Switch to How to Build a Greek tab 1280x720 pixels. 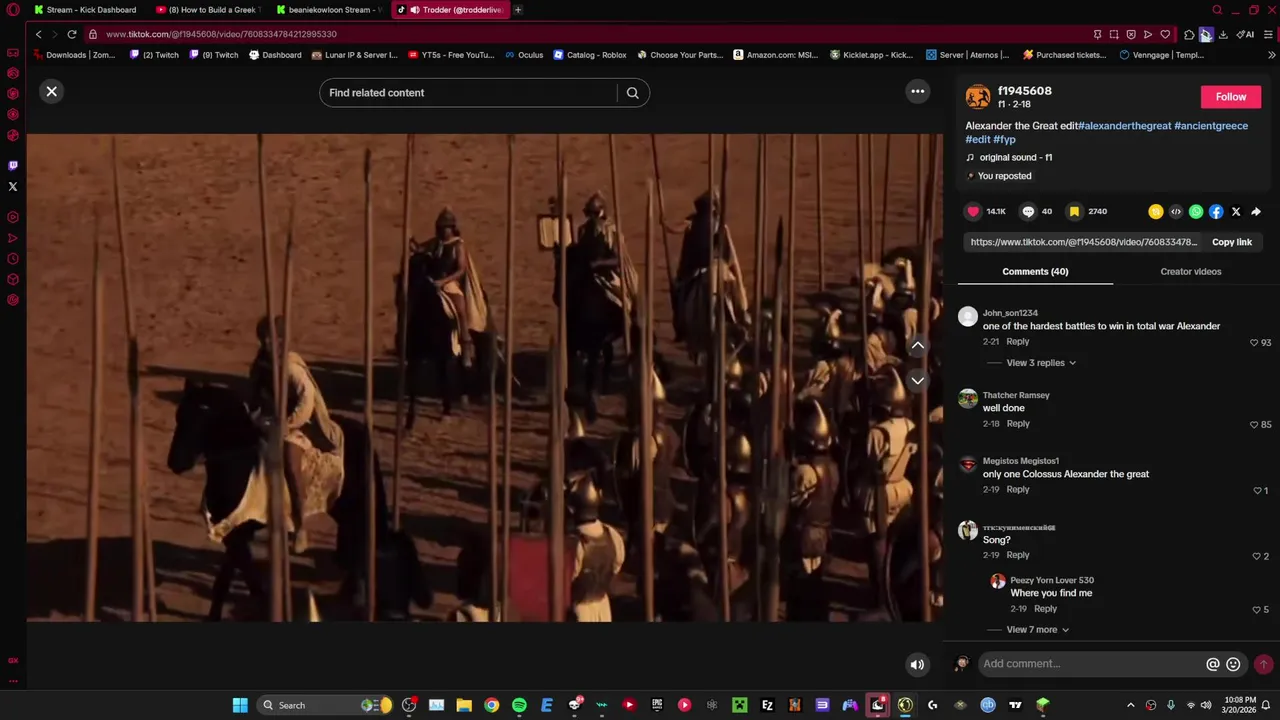(x=208, y=10)
